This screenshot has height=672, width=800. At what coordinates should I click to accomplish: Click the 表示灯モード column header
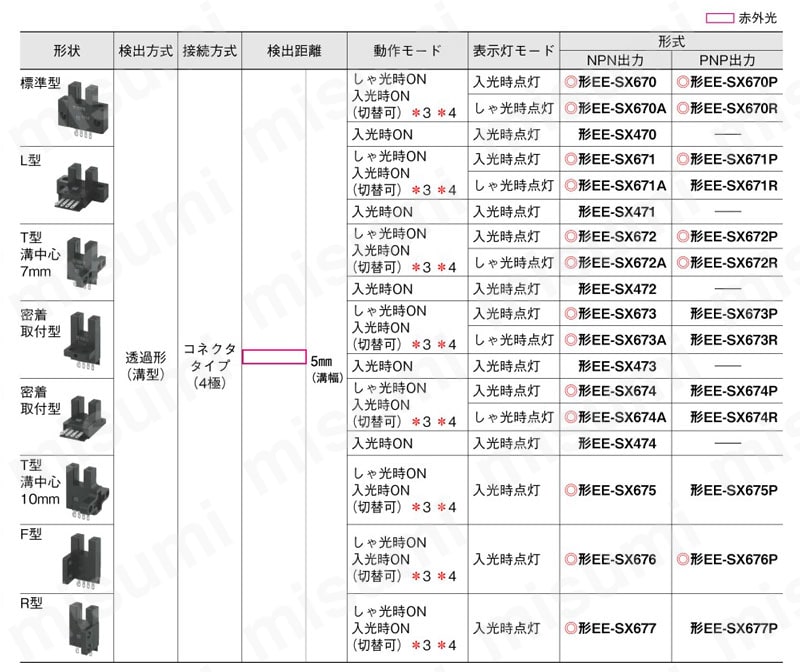[513, 51]
